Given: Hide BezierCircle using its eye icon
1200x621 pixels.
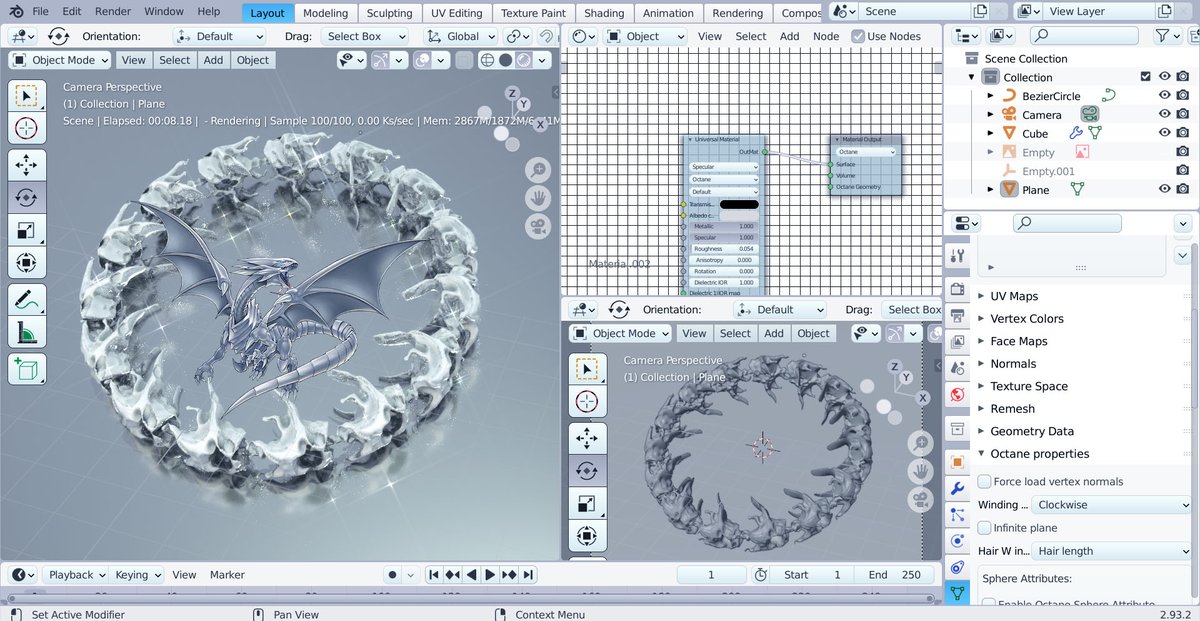Looking at the screenshot, I should pos(1165,96).
